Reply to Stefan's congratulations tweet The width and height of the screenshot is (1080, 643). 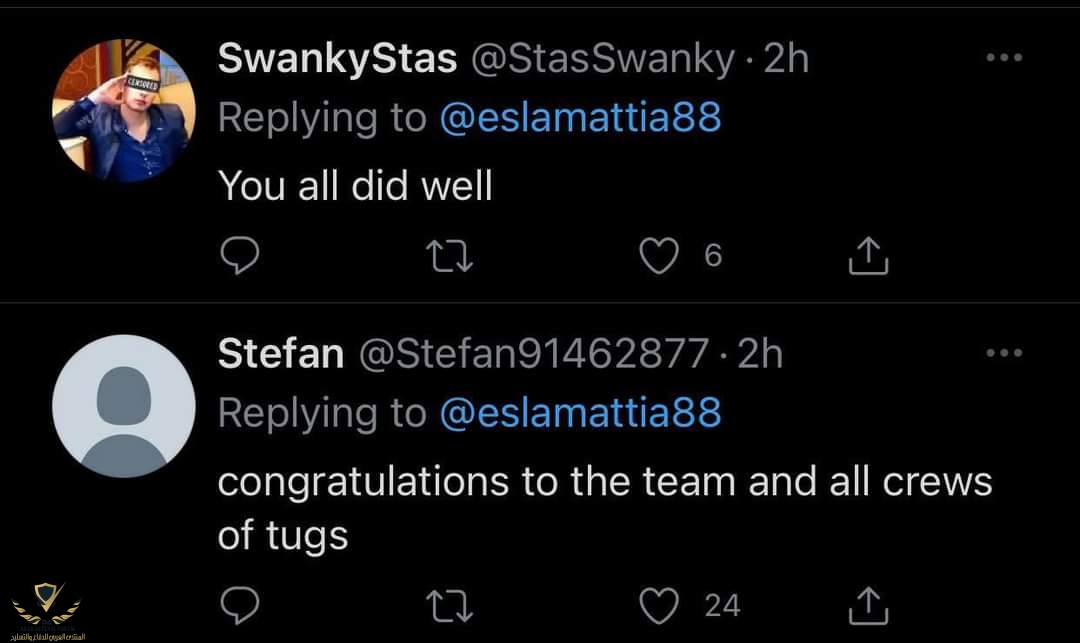240,605
